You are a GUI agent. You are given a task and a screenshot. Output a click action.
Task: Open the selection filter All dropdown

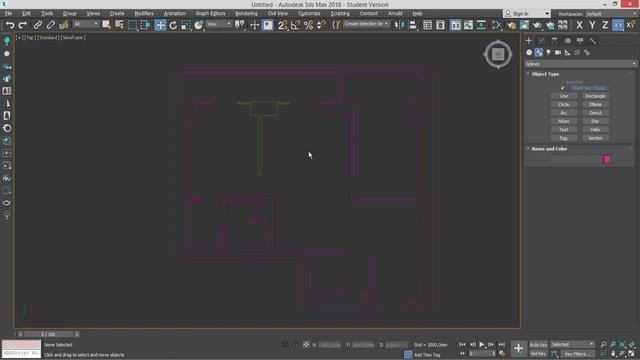(x=85, y=24)
